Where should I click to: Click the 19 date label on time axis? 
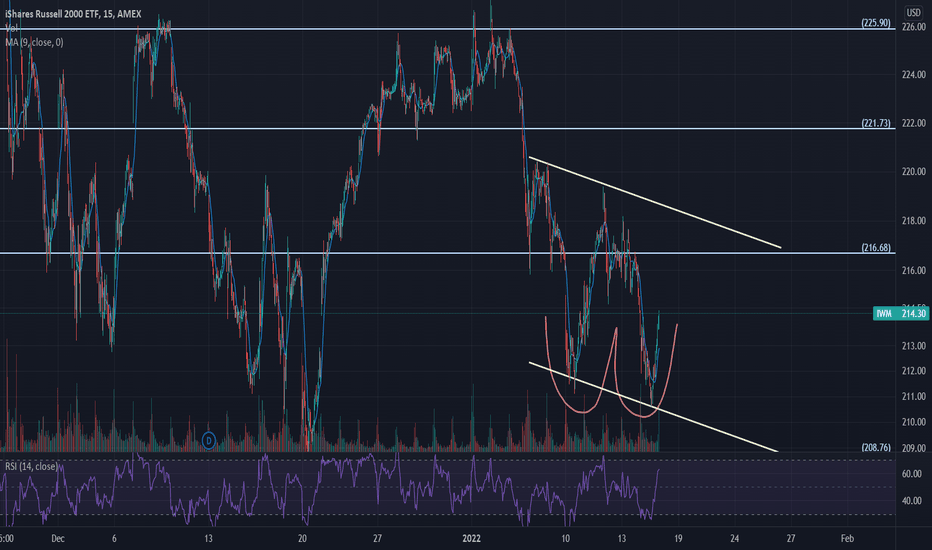pyautogui.click(x=678, y=538)
